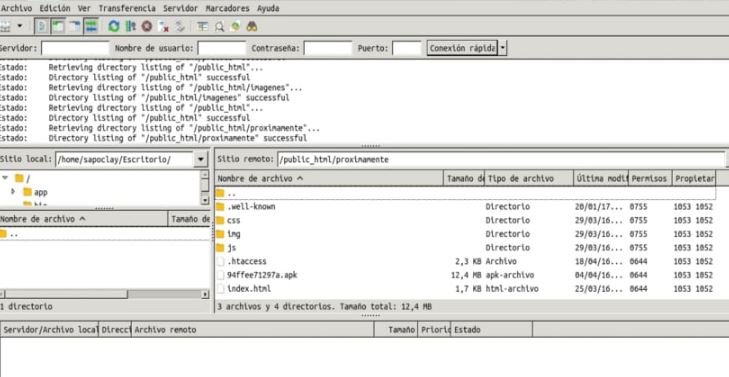Open the Sitio local path dropdown
The width and height of the screenshot is (729, 377).
(x=200, y=159)
